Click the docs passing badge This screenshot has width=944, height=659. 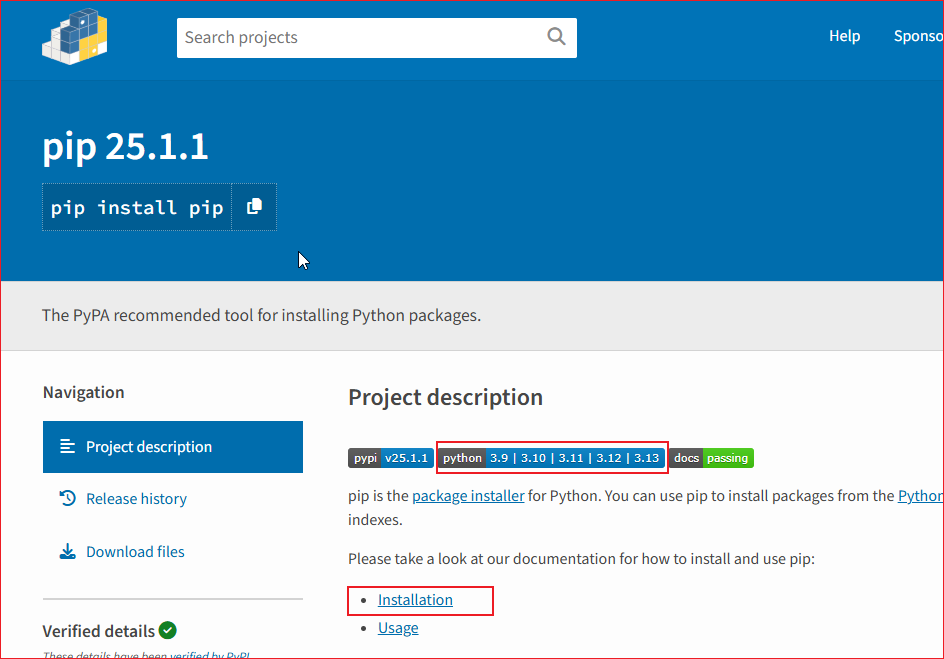711,458
